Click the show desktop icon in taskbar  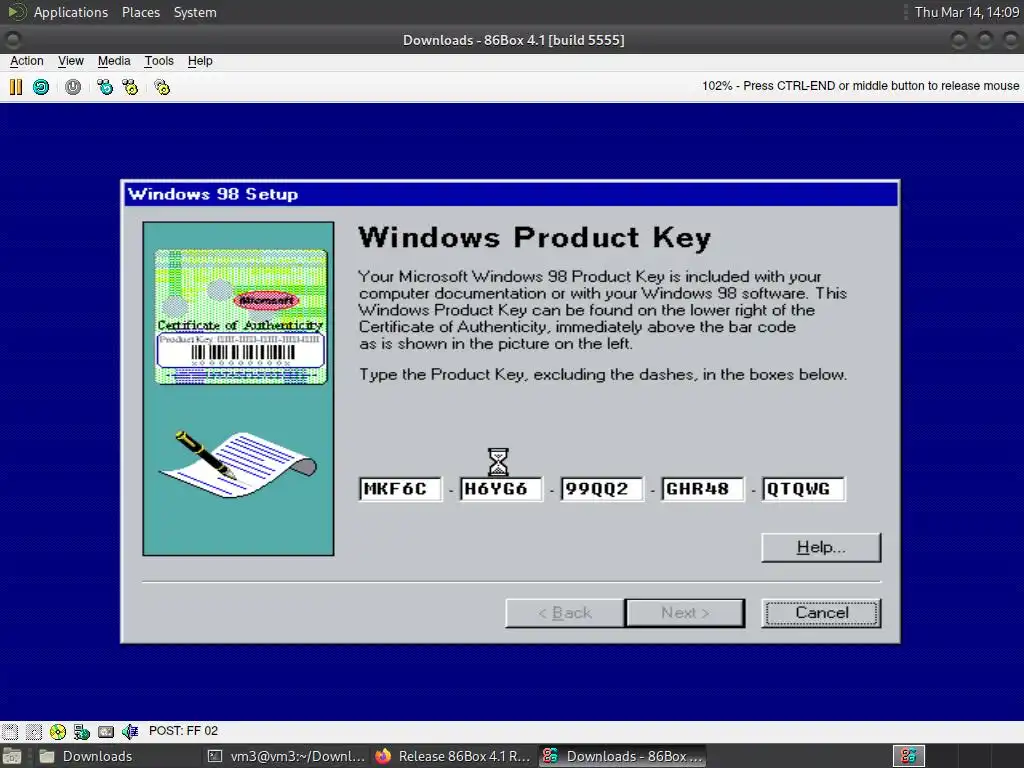point(12,756)
